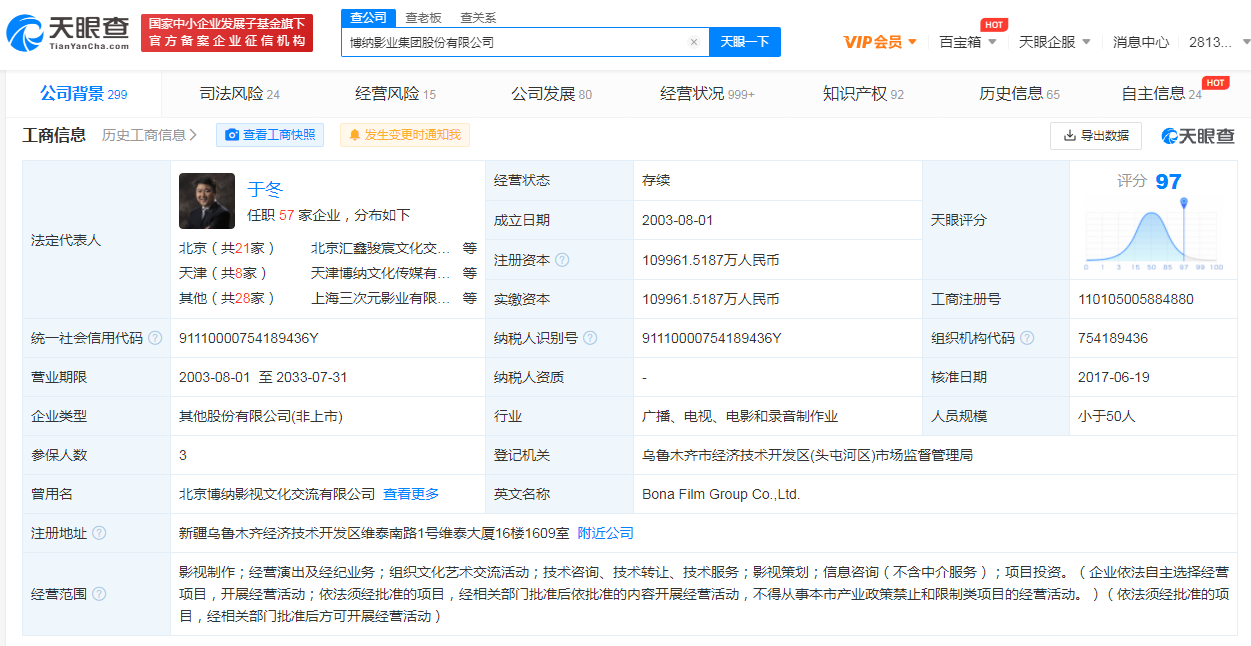Image resolution: width=1251 pixels, height=646 pixels.
Task: Open the 经营状况 tab
Action: pos(708,94)
